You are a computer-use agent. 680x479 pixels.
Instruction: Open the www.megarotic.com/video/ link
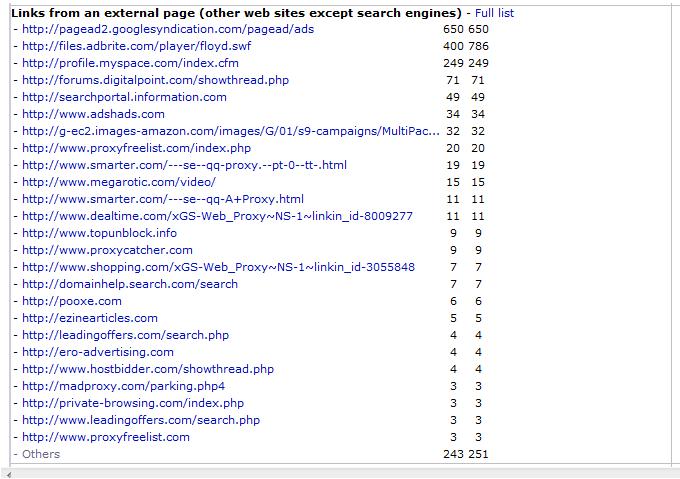(x=118, y=182)
